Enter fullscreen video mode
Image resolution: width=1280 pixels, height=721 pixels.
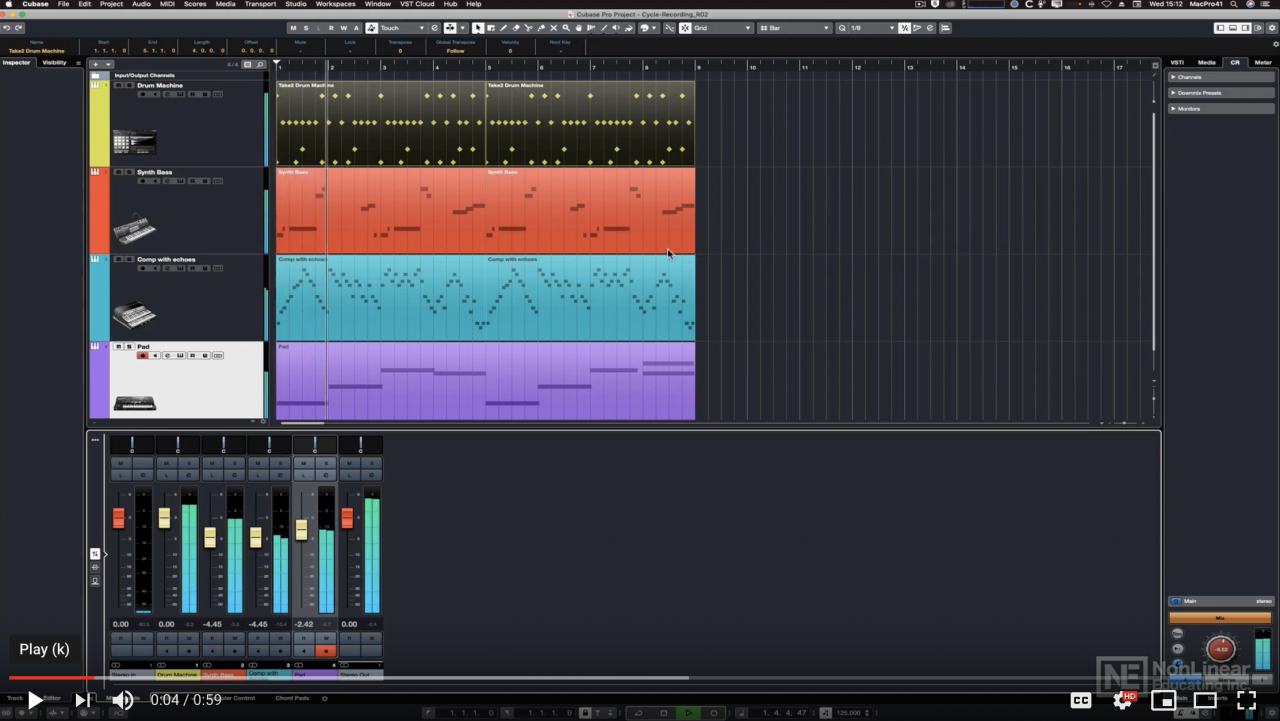coord(1246,700)
